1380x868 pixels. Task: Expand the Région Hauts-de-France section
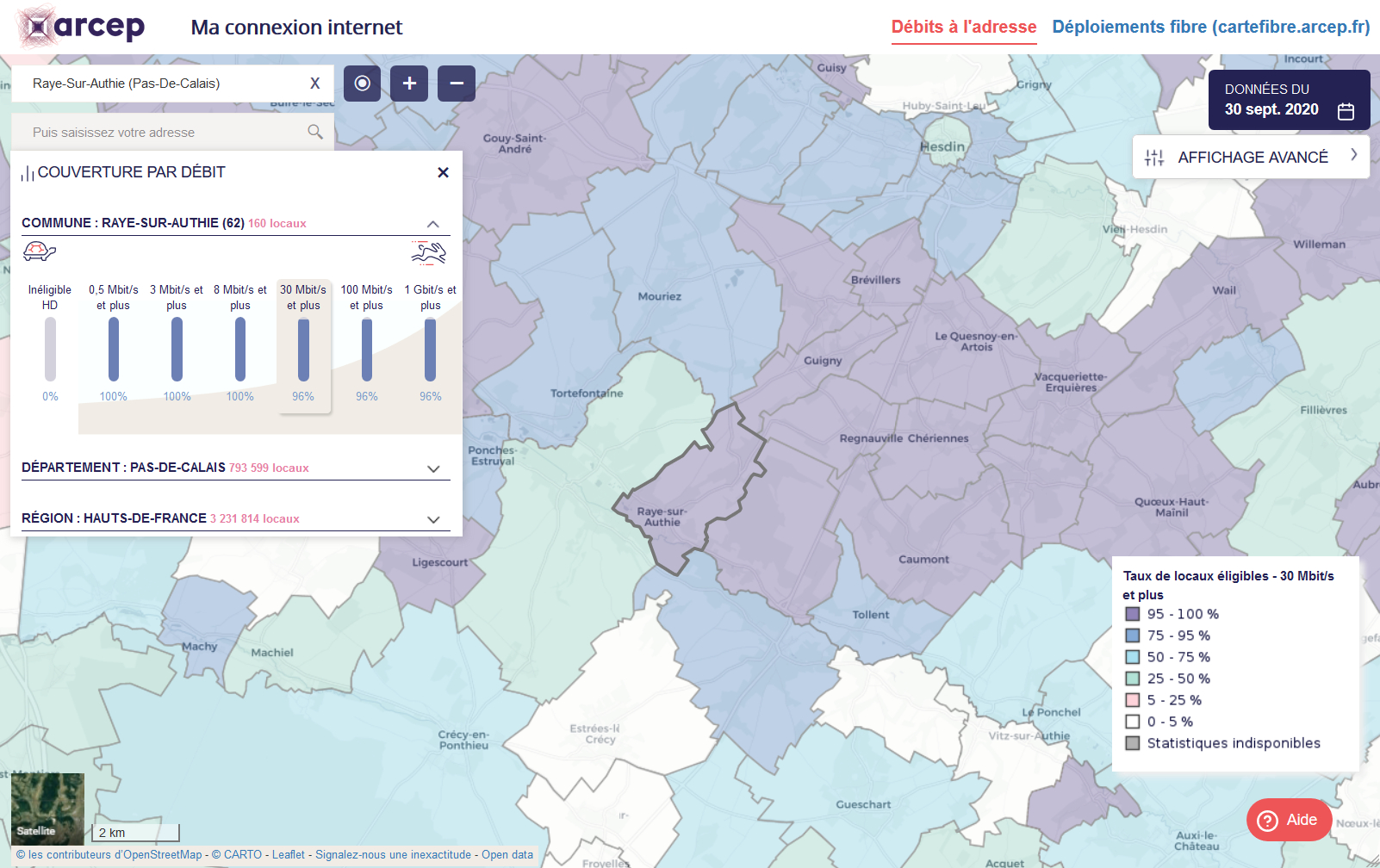tap(433, 519)
